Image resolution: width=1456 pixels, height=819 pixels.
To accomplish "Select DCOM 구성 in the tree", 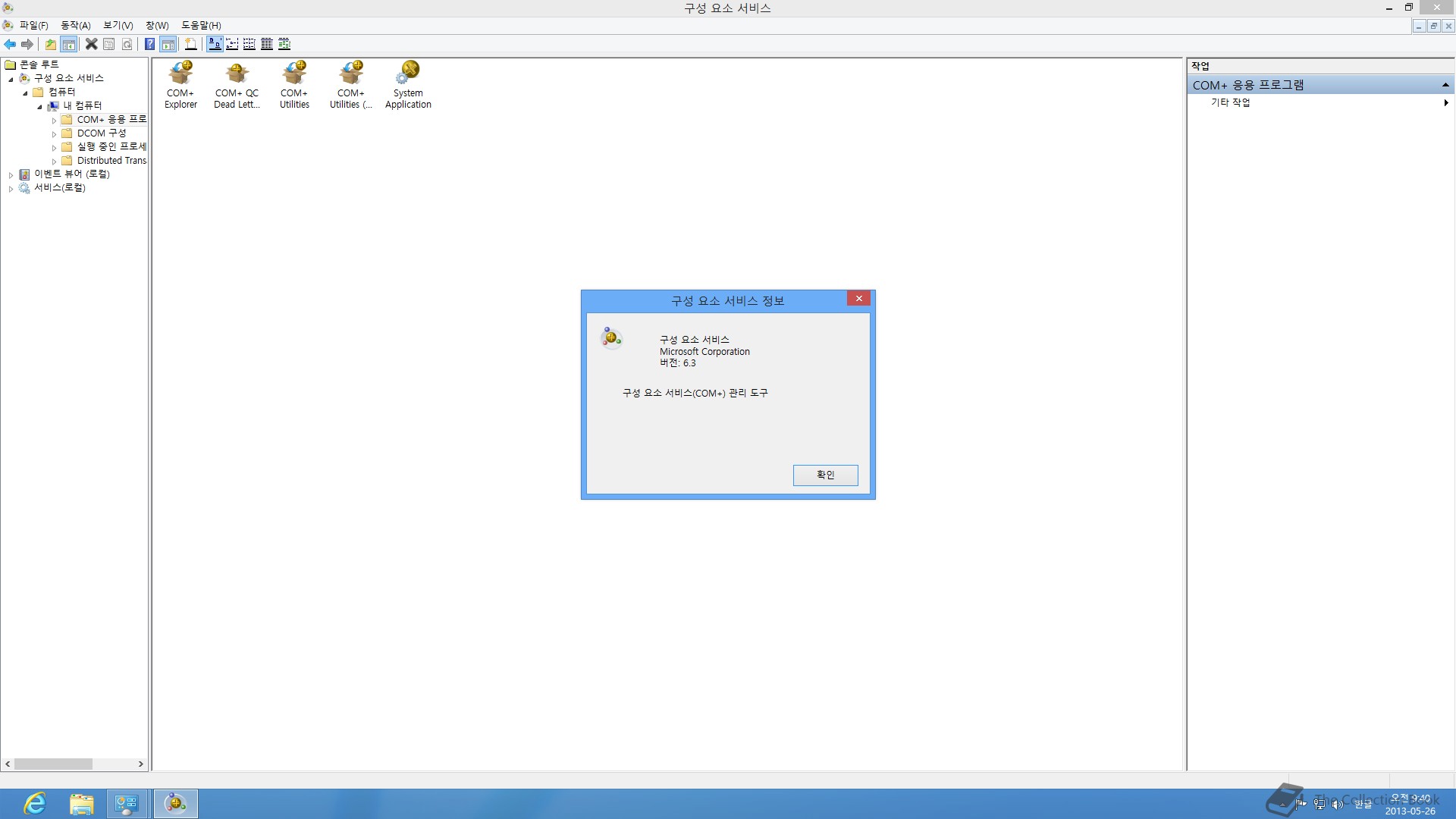I will click(x=102, y=133).
